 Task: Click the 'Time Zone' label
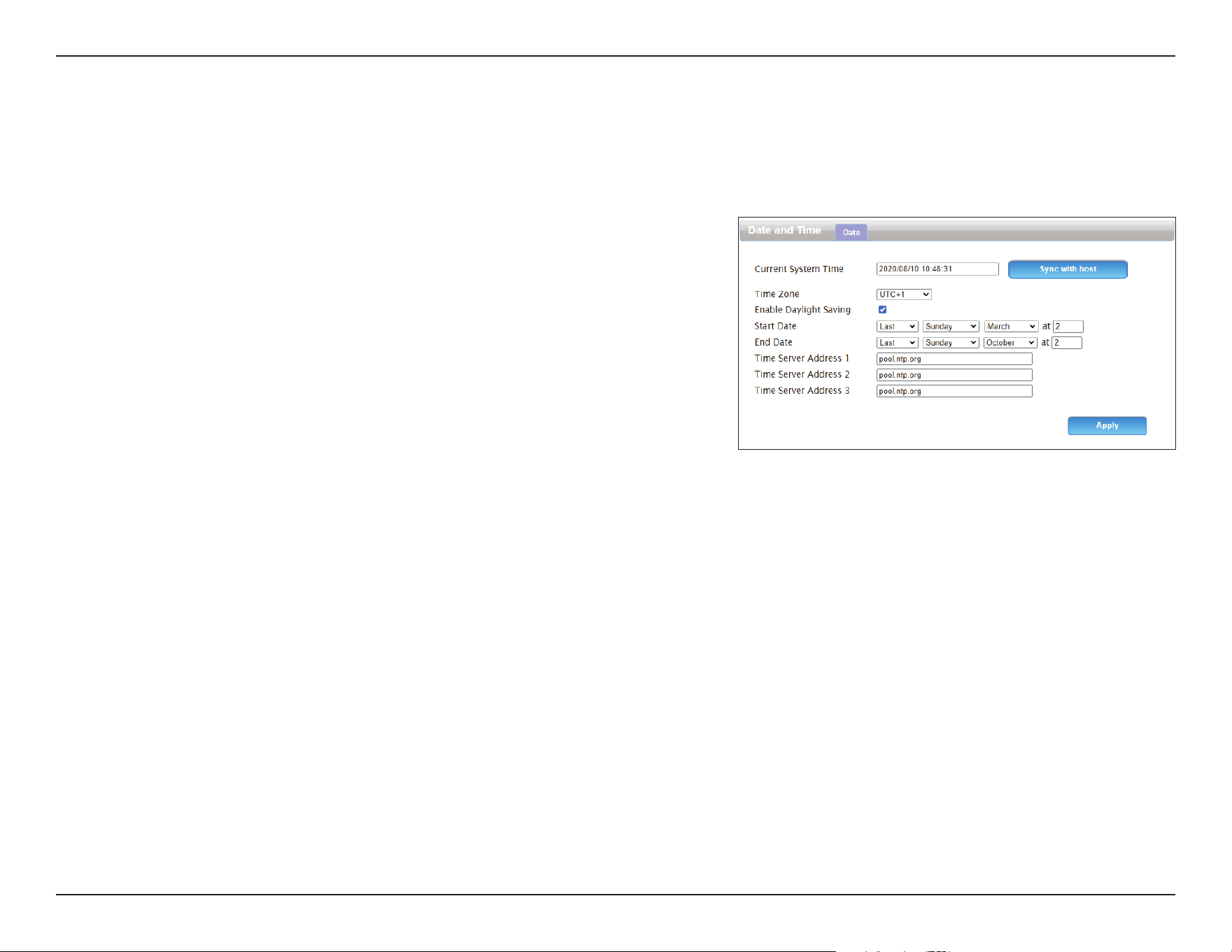click(777, 294)
